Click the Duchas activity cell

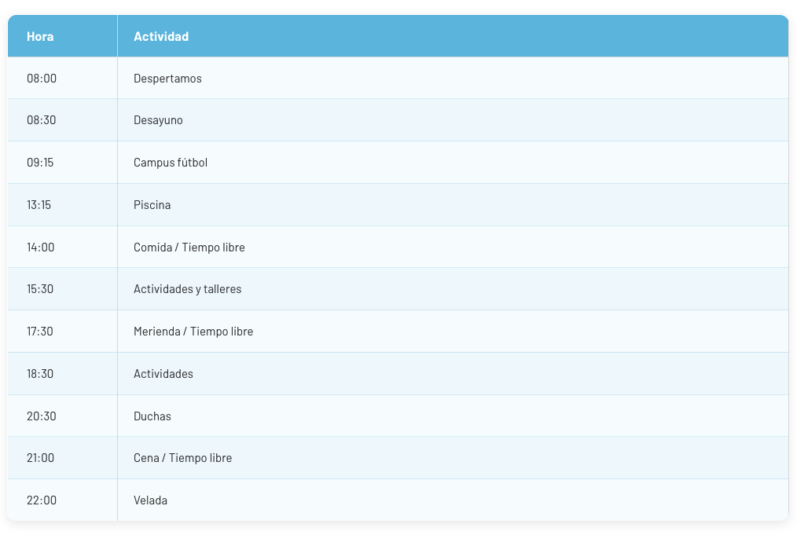click(x=152, y=416)
